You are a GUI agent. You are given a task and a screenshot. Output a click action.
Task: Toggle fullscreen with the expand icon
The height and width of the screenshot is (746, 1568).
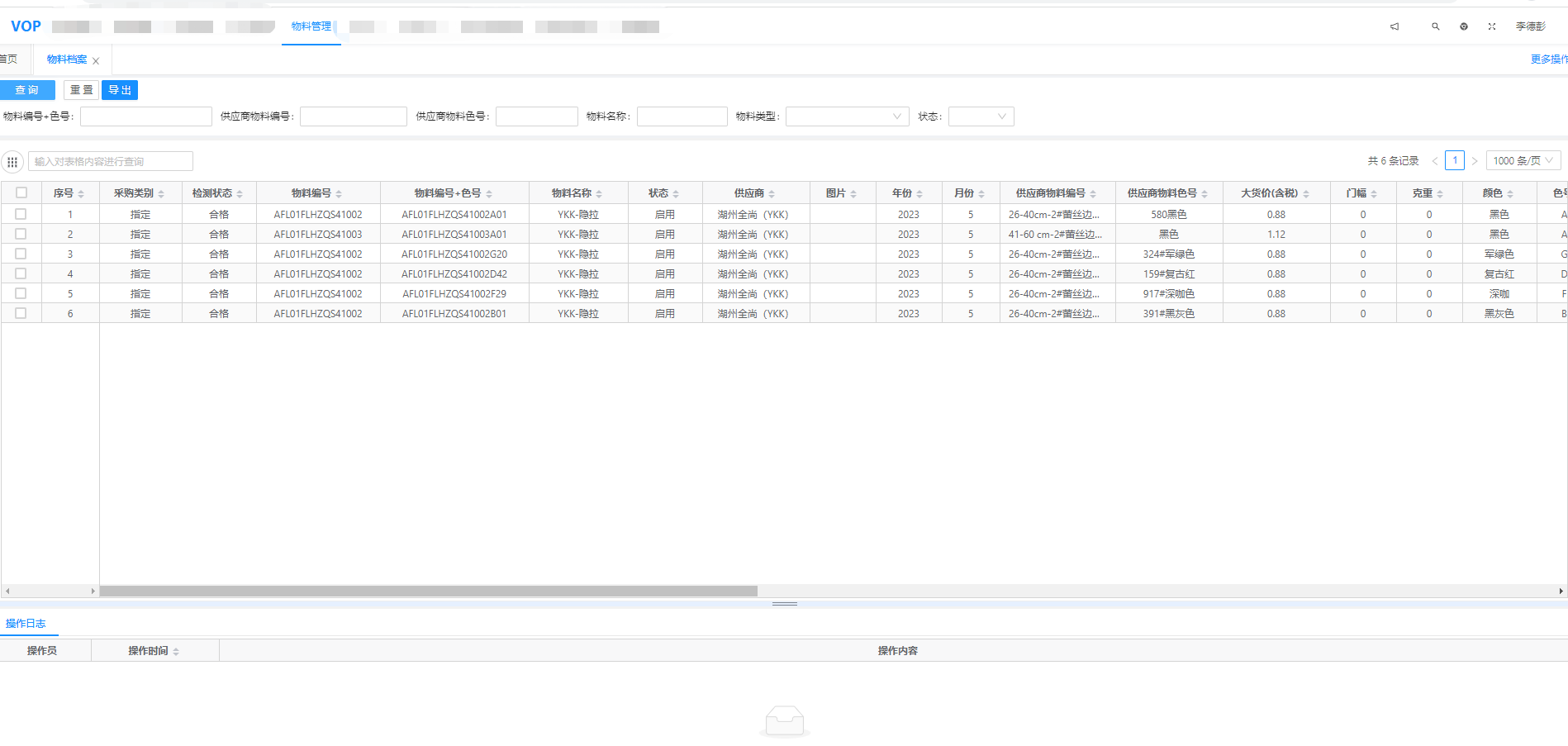tap(1492, 26)
